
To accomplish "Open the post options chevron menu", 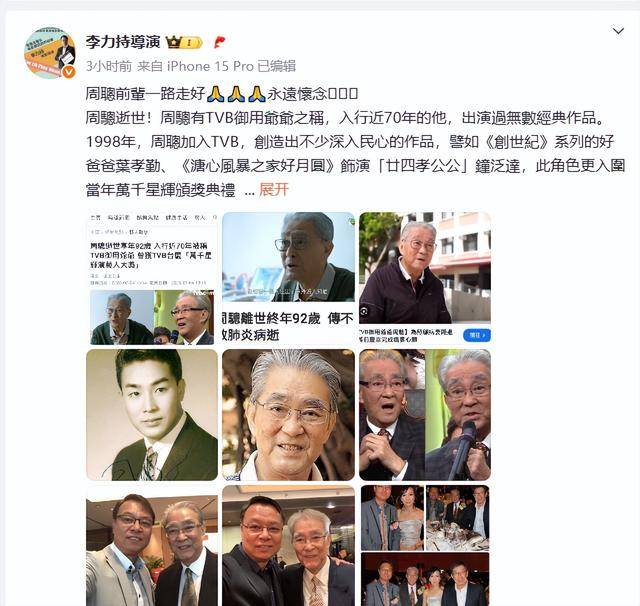I will click(x=618, y=31).
